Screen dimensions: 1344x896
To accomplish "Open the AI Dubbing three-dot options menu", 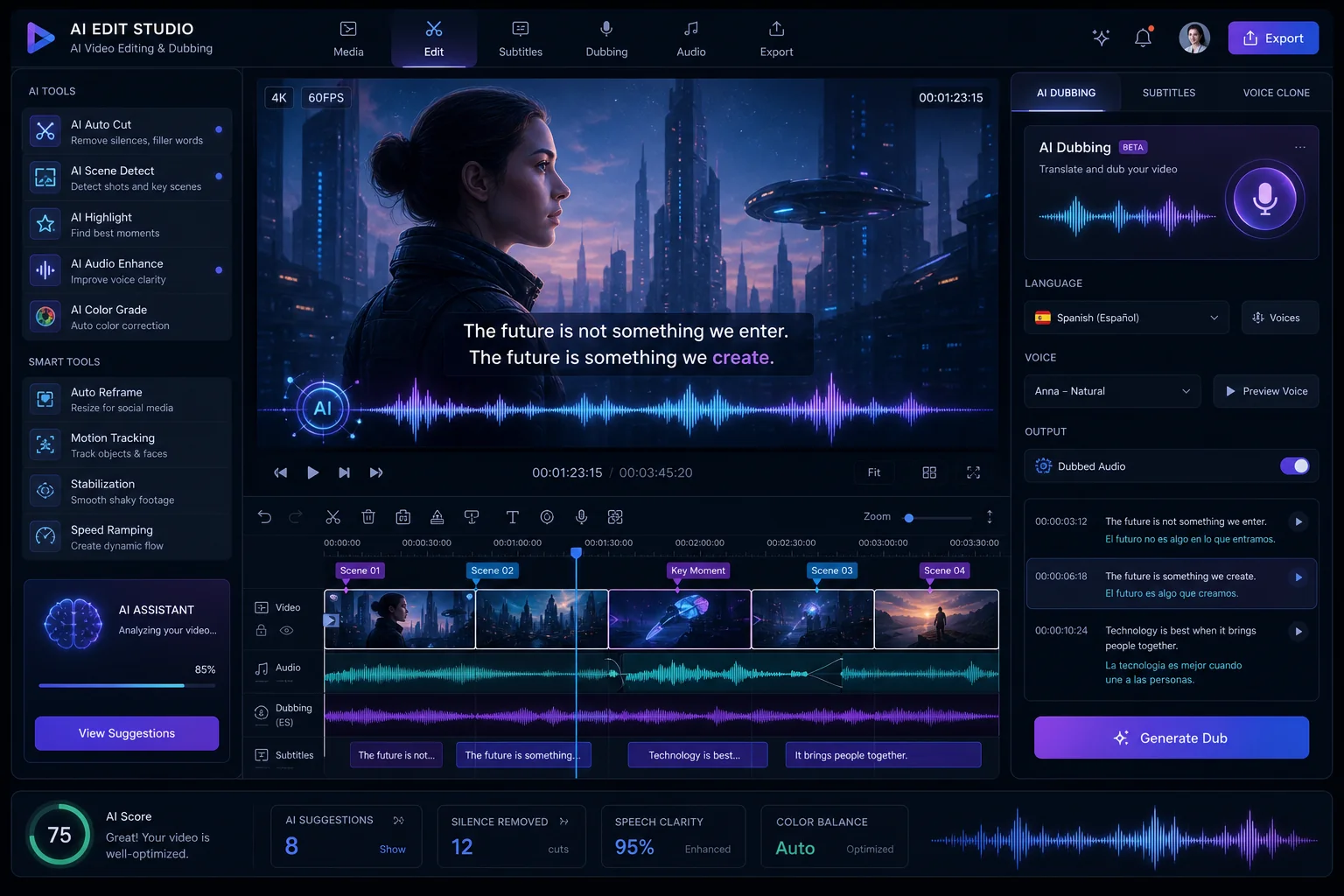I will (x=1300, y=147).
